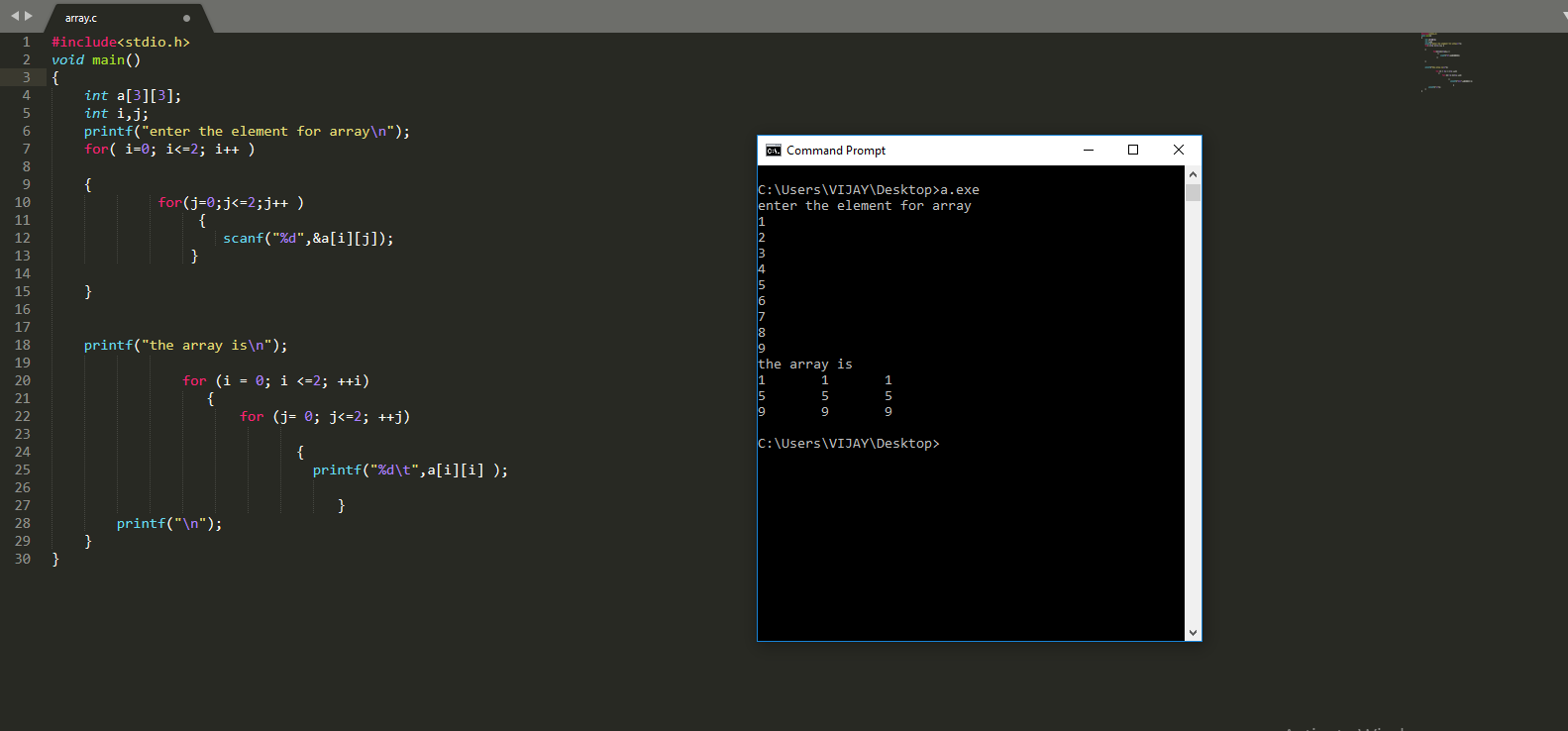Place cursor on the scanf line
The width and height of the screenshot is (1568, 731).
tap(308, 239)
